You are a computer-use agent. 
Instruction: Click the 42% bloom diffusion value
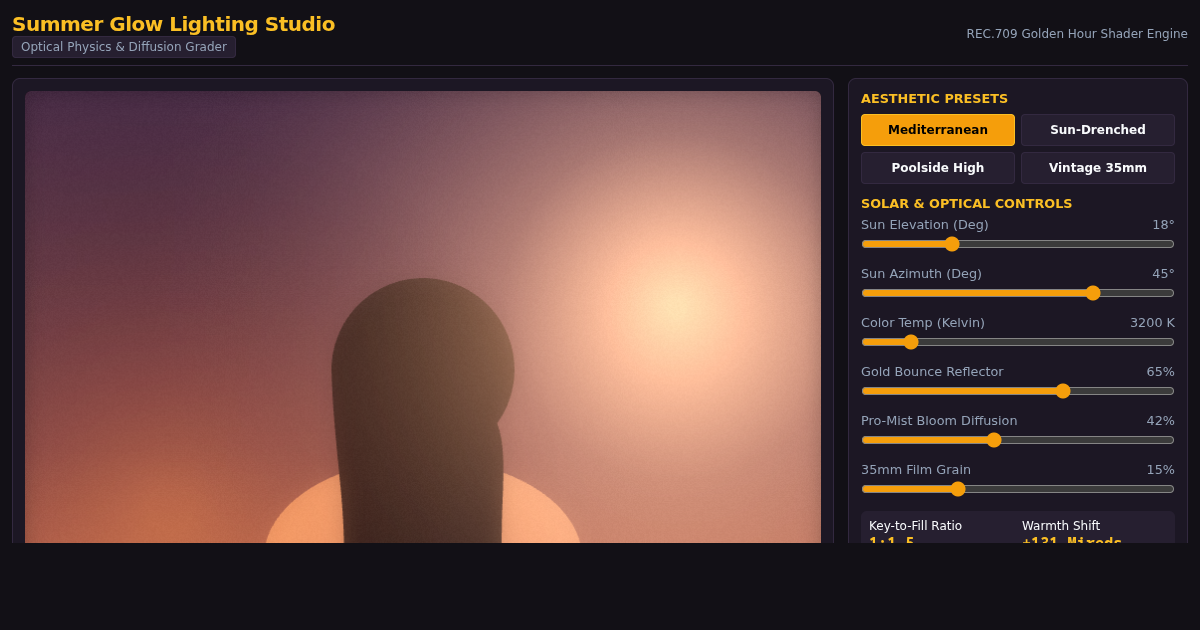click(1160, 421)
